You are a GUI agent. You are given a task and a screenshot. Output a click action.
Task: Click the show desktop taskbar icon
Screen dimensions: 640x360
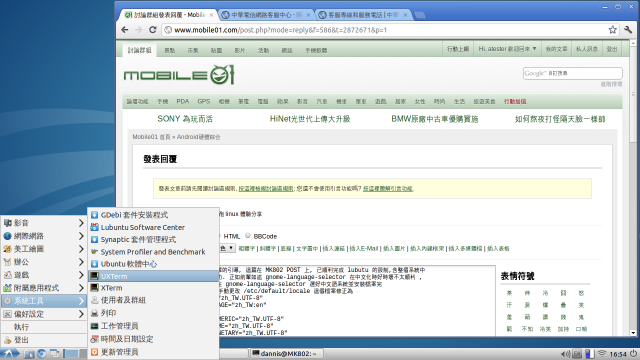[55, 354]
